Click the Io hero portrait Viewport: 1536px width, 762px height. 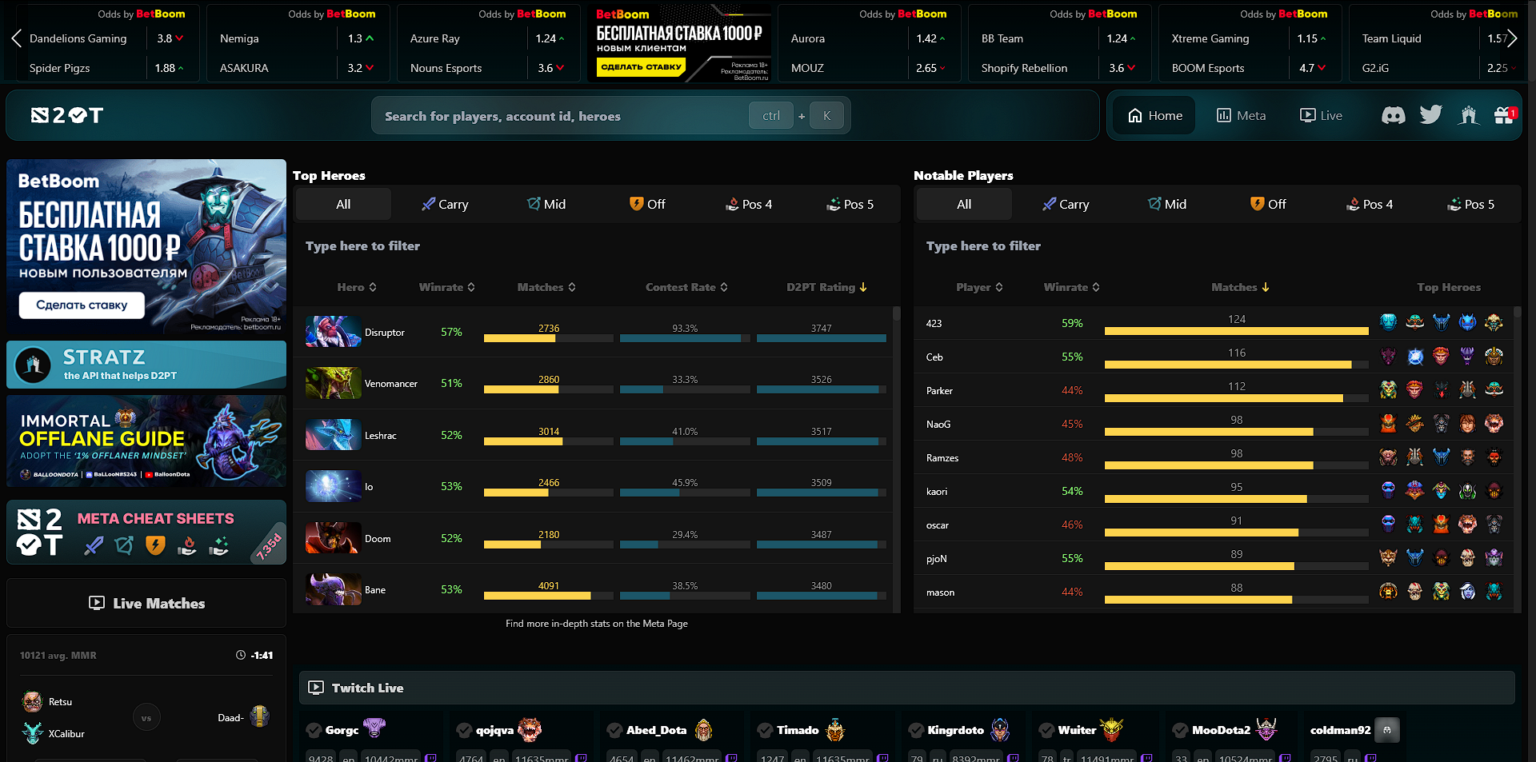(x=333, y=486)
